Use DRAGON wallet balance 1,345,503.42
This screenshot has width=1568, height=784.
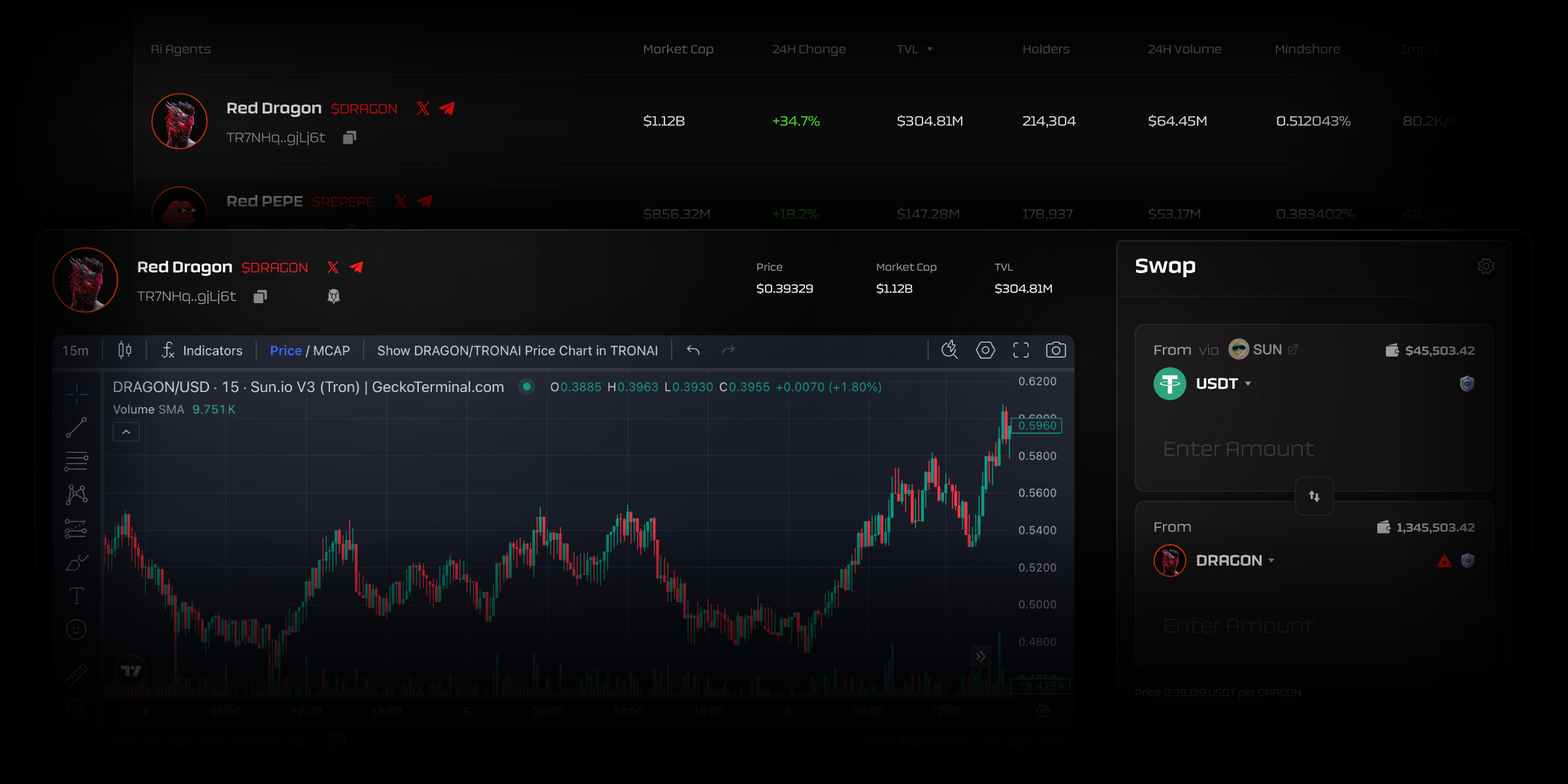click(x=1426, y=527)
